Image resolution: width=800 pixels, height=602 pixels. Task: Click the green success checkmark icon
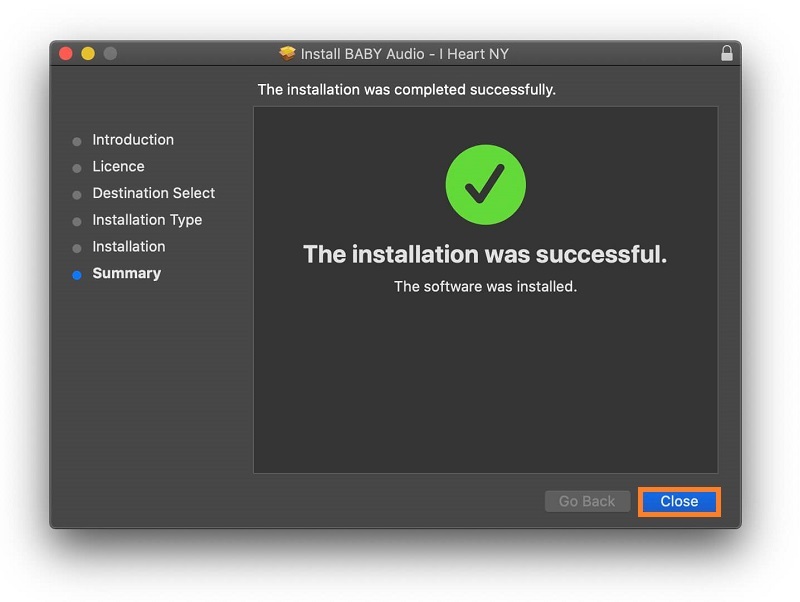pos(485,184)
